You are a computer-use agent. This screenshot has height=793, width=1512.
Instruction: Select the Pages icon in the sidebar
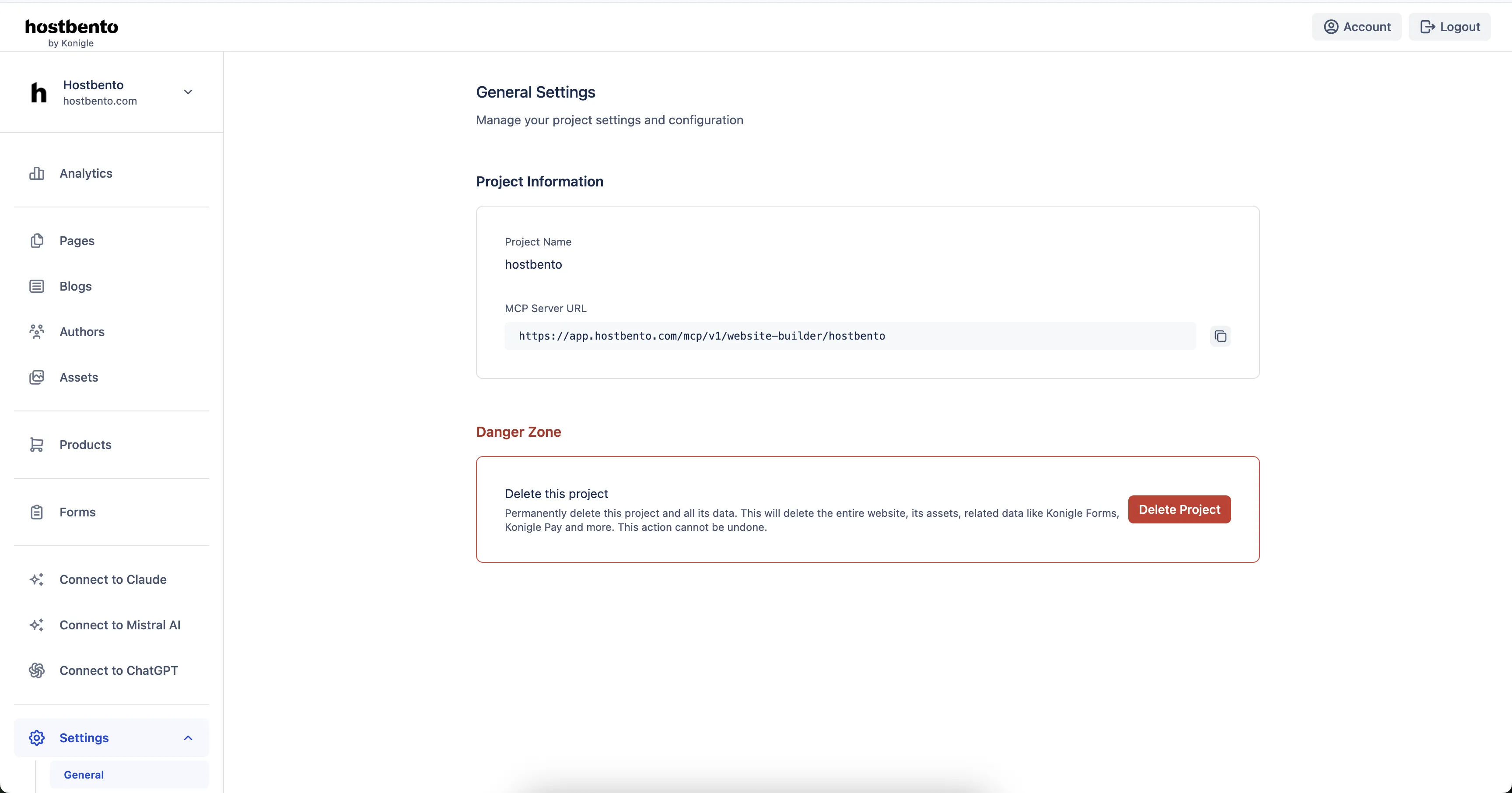(x=37, y=241)
